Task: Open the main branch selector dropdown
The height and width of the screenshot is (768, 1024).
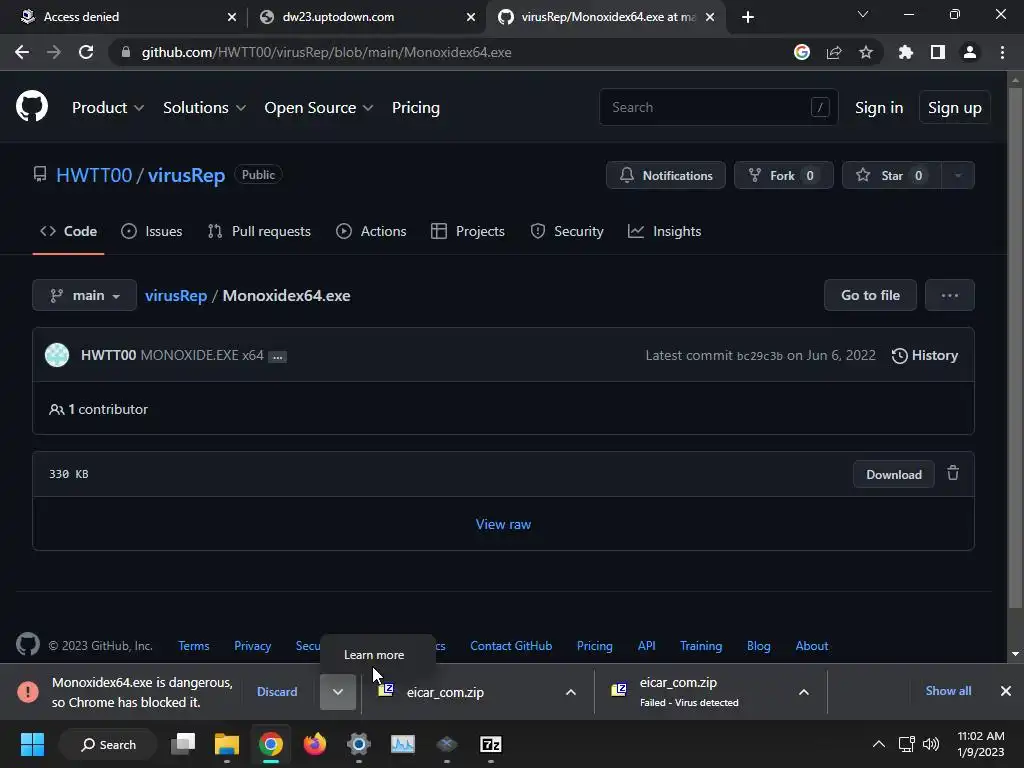Action: coord(84,295)
